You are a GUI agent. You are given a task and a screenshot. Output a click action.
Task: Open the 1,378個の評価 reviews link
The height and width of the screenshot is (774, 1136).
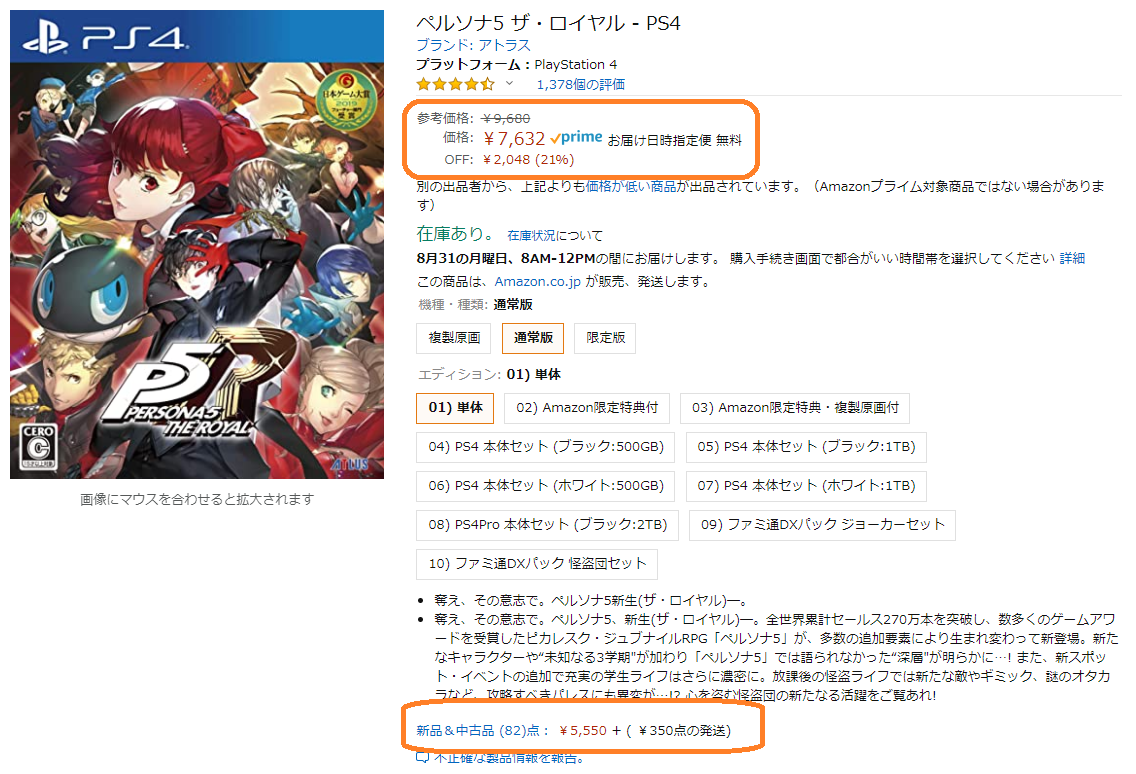[580, 84]
